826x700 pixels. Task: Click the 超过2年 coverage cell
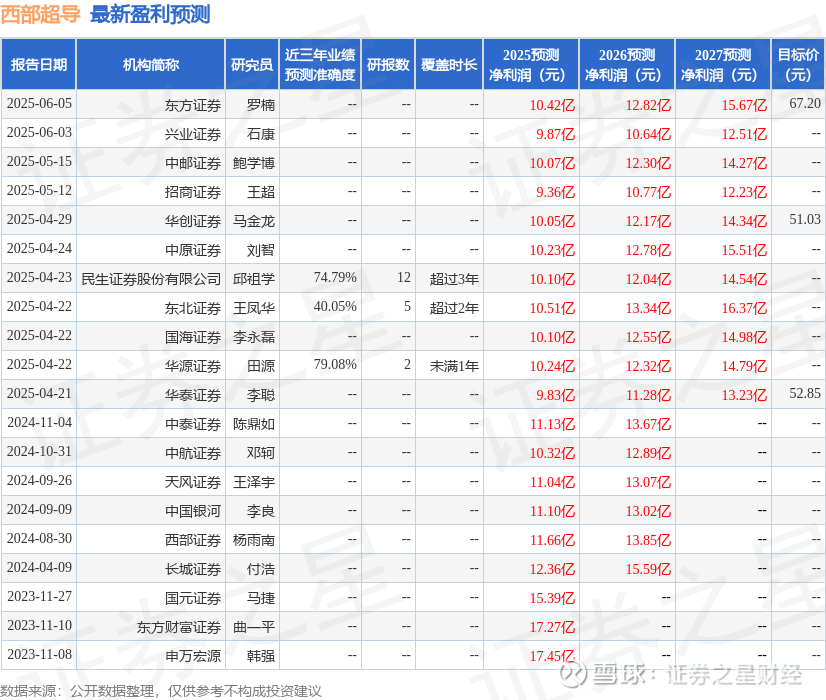pos(454,308)
